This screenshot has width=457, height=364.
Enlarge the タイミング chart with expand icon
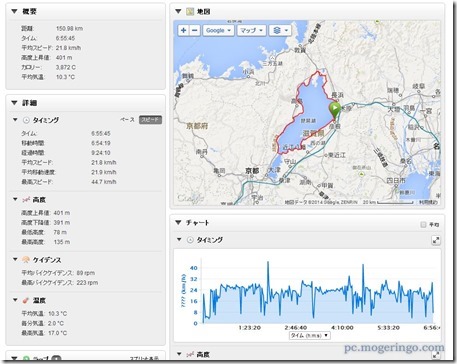coord(436,240)
